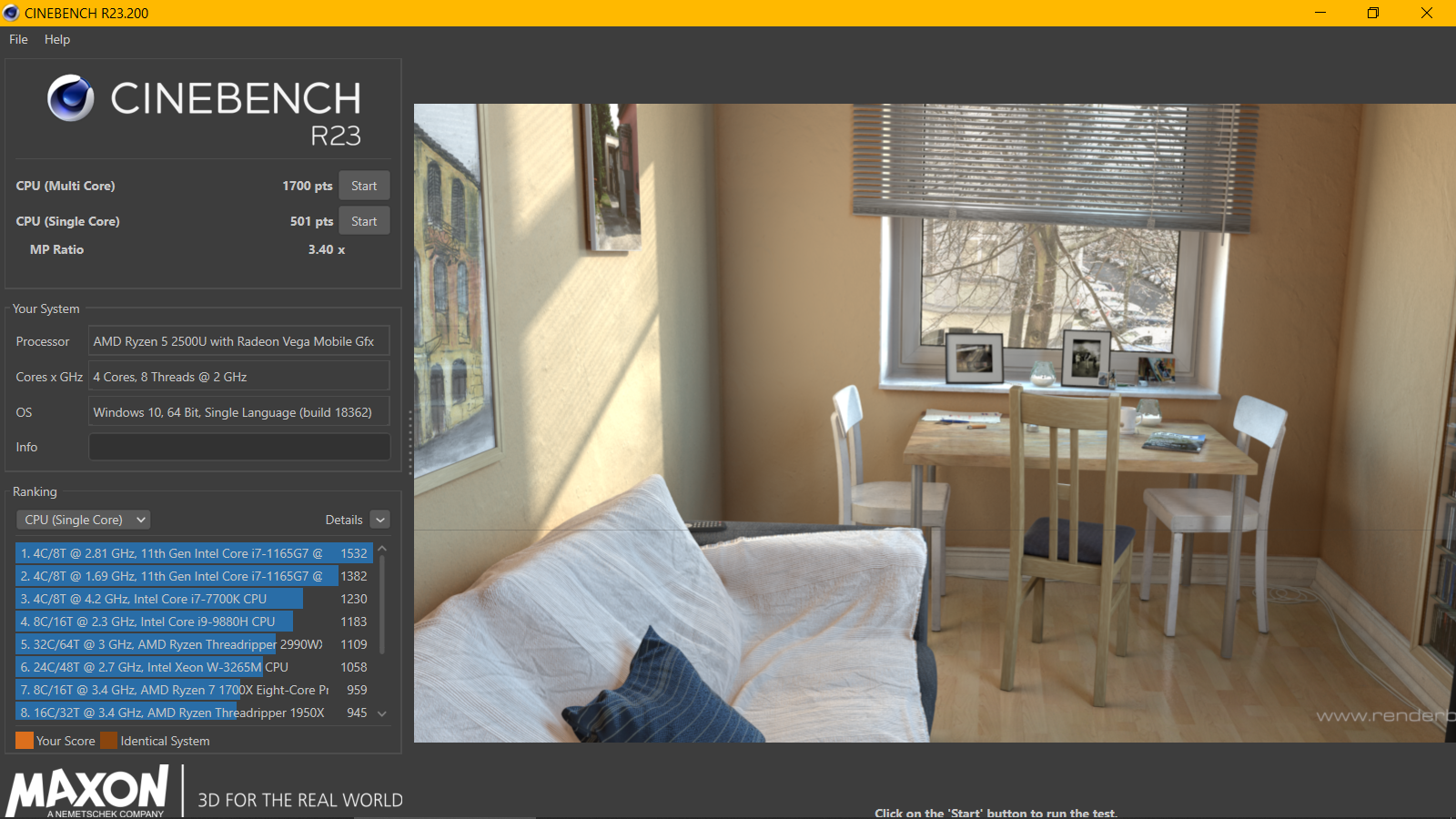Click the Processor field AMD Ryzen 5 2500U

coord(239,341)
